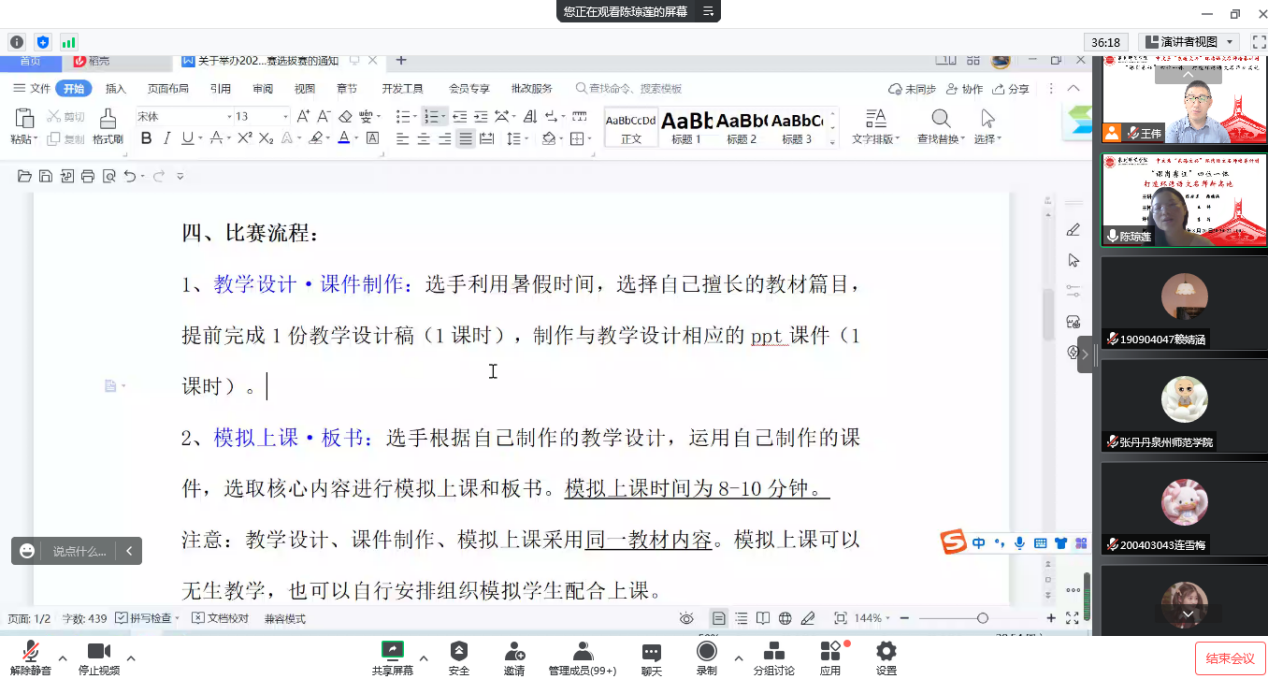Select the Heading 1 (标题 1) style
Screen dimensions: 1268x679
coord(686,127)
